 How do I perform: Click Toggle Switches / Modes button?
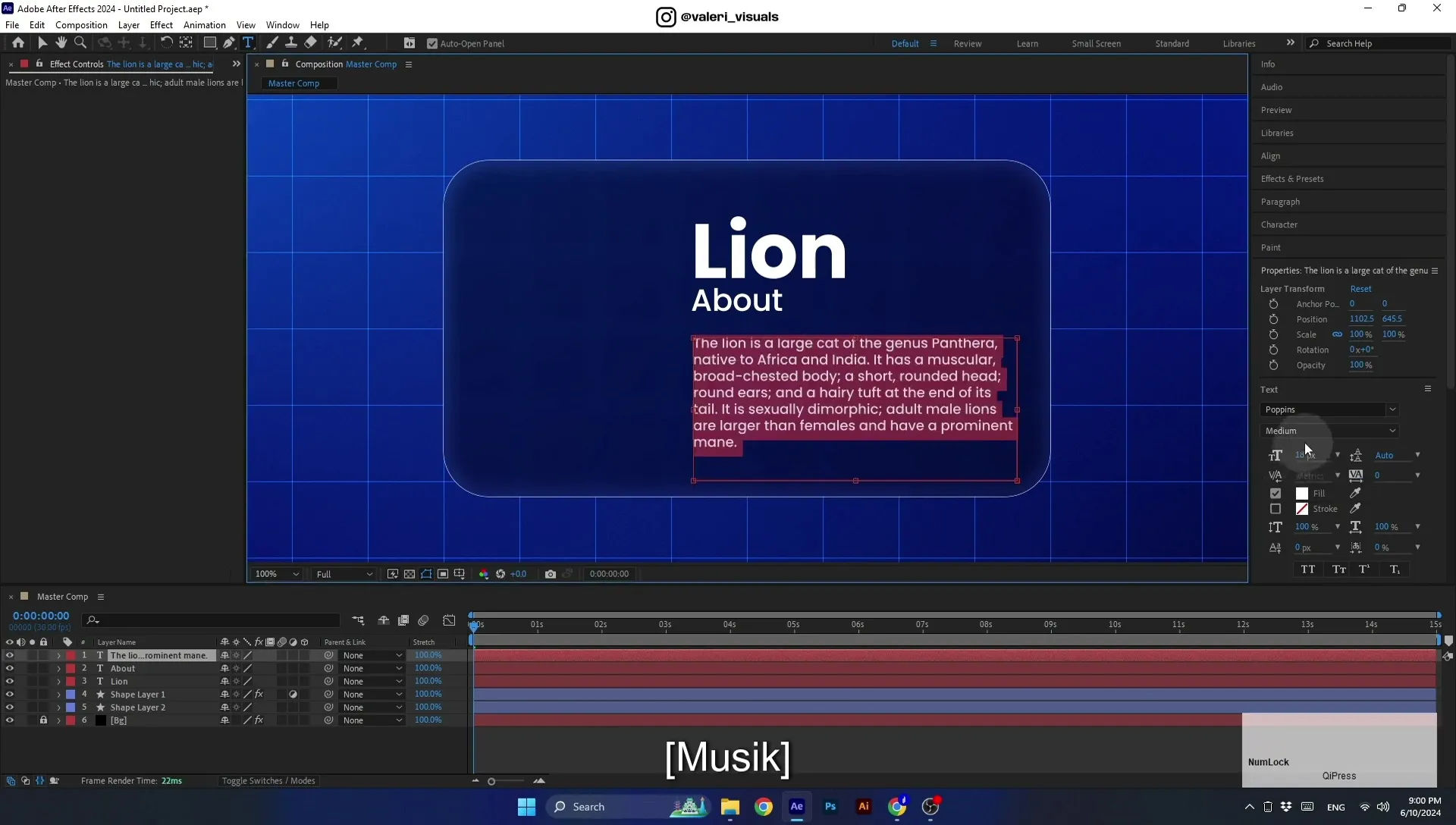tap(268, 781)
